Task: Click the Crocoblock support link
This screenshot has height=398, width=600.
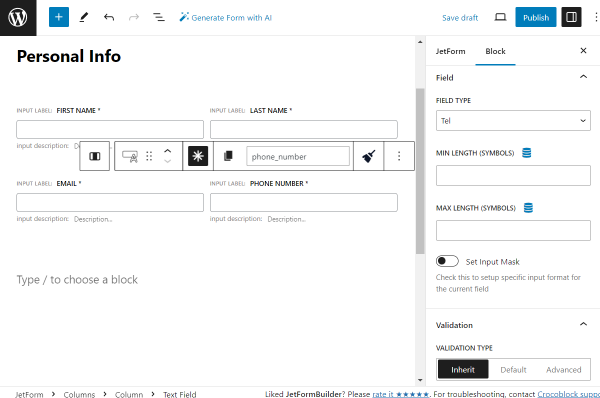Action: click(569, 394)
